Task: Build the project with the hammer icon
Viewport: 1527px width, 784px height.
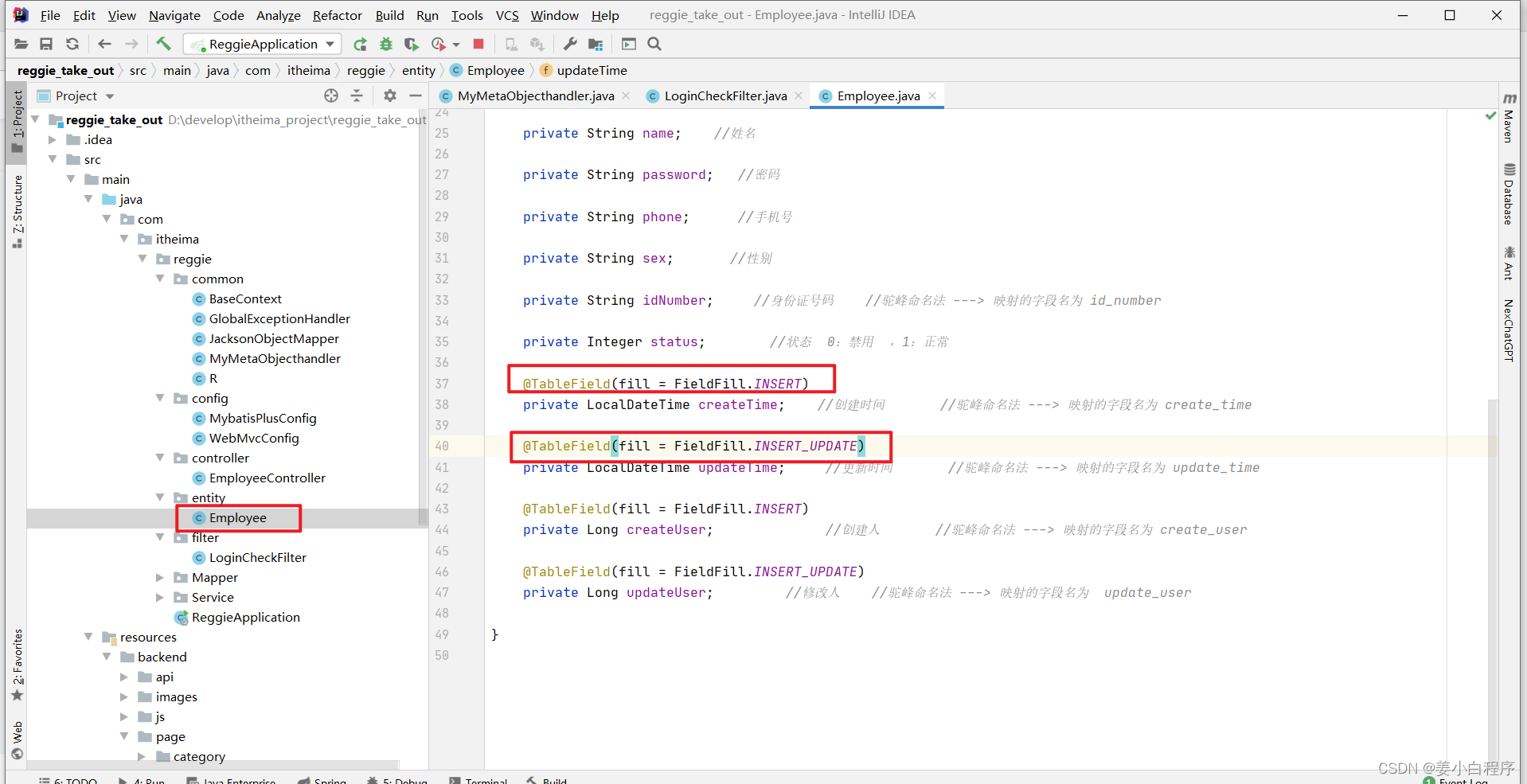Action: (x=163, y=44)
